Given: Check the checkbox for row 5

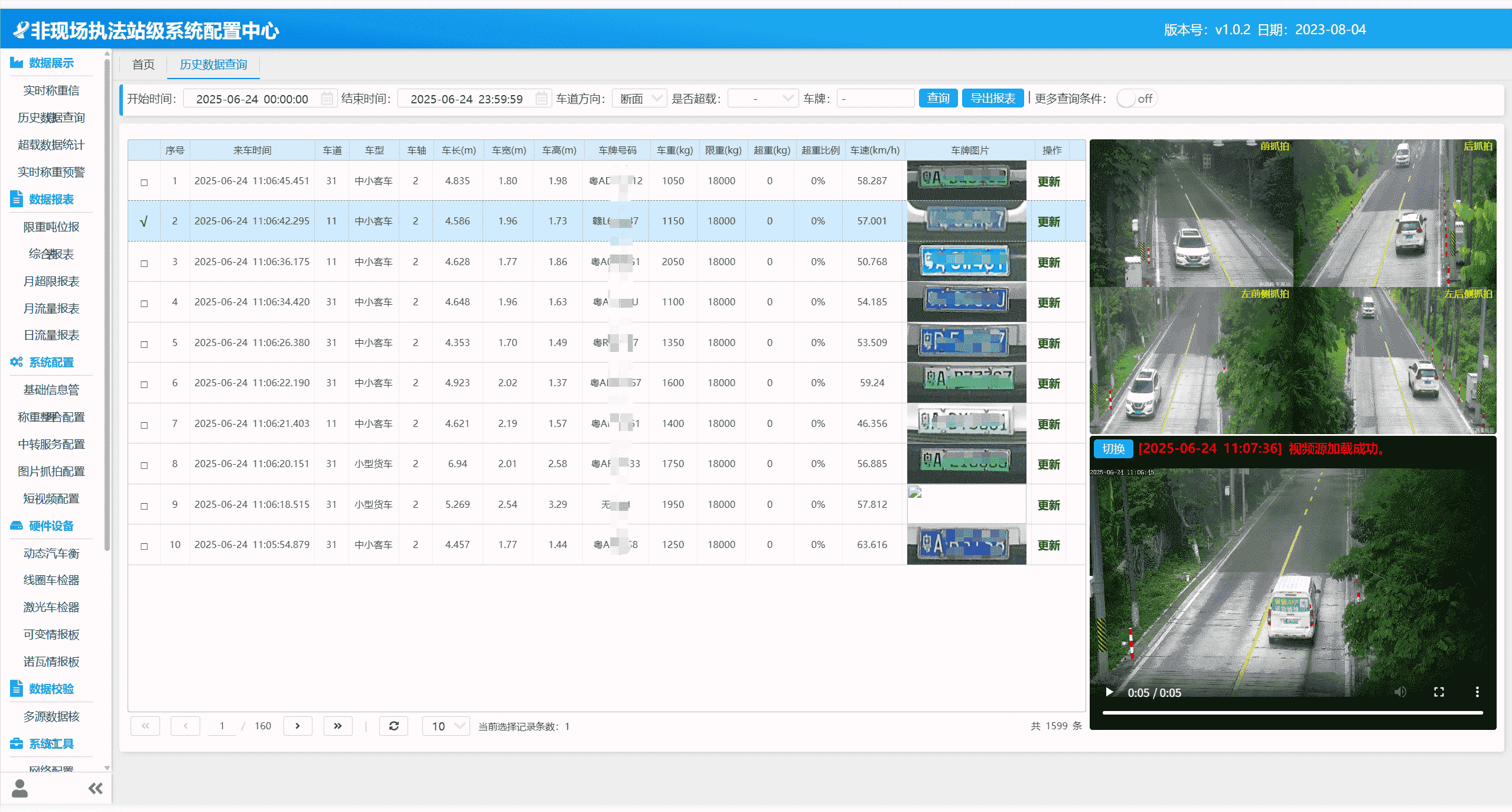Looking at the screenshot, I should (144, 344).
